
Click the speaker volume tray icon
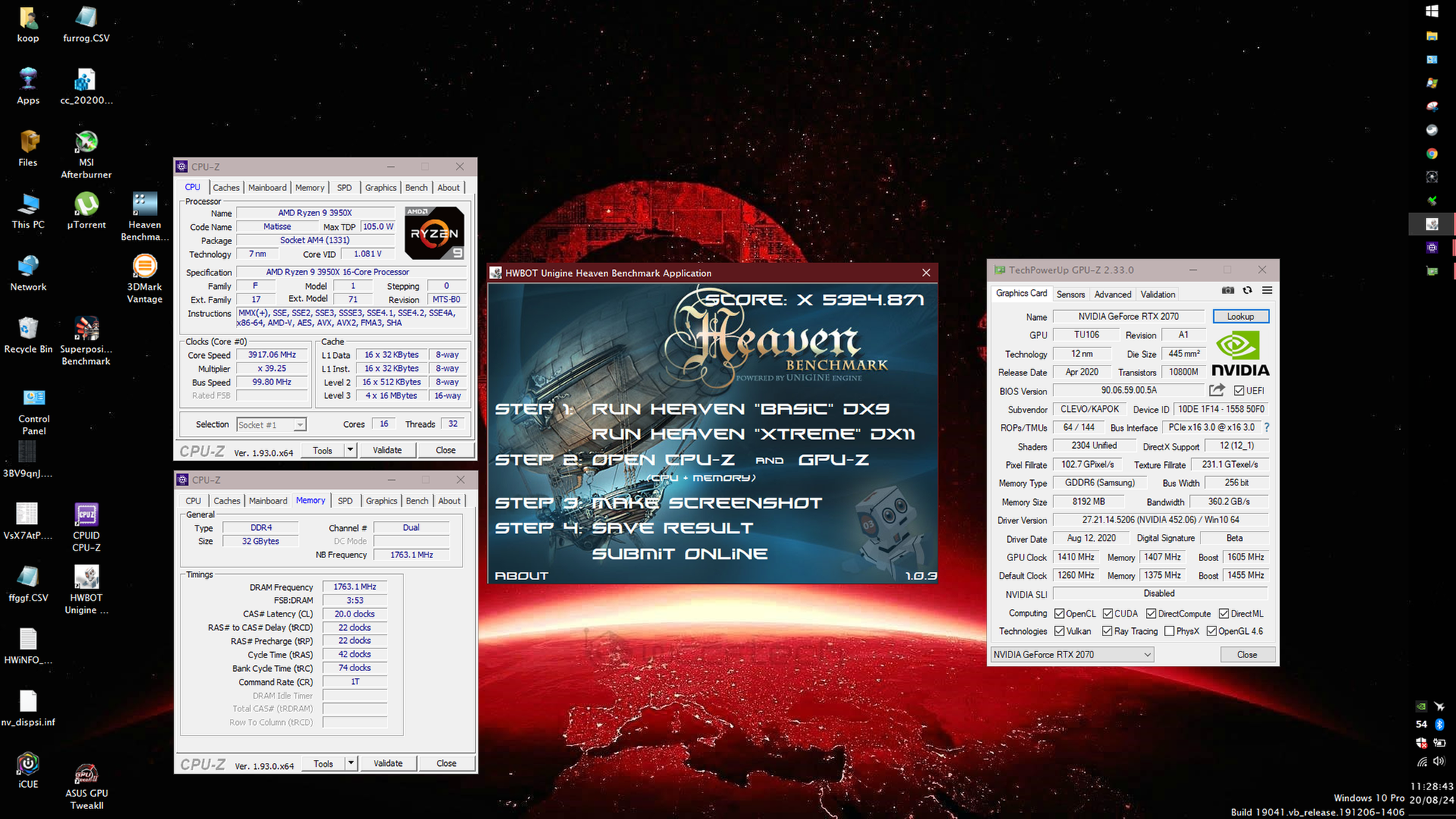[1439, 761]
